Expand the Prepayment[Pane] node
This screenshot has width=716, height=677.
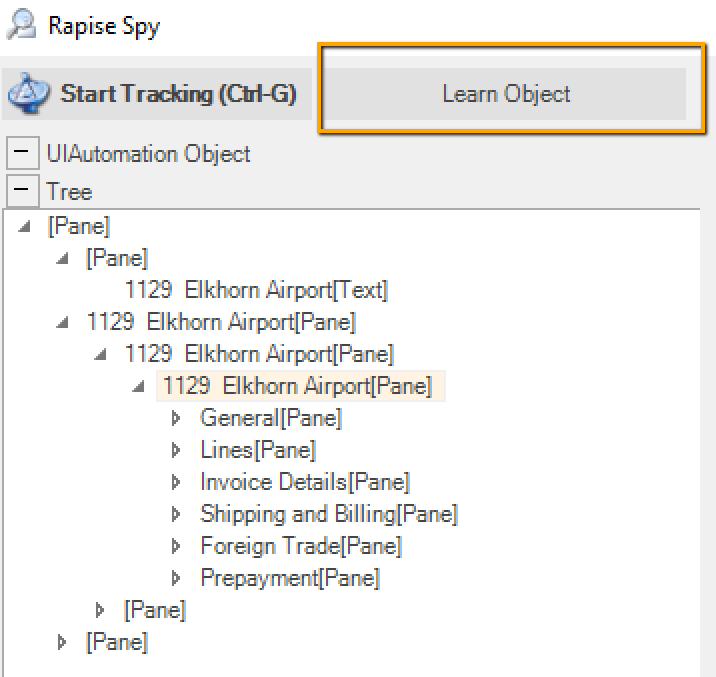(177, 578)
